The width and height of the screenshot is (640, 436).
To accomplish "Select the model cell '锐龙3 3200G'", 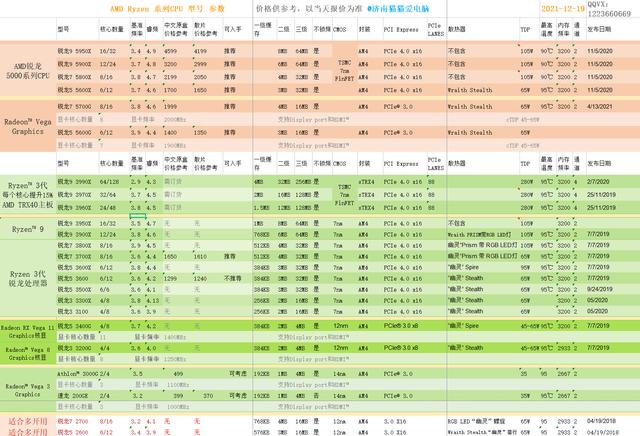I will (74, 349).
